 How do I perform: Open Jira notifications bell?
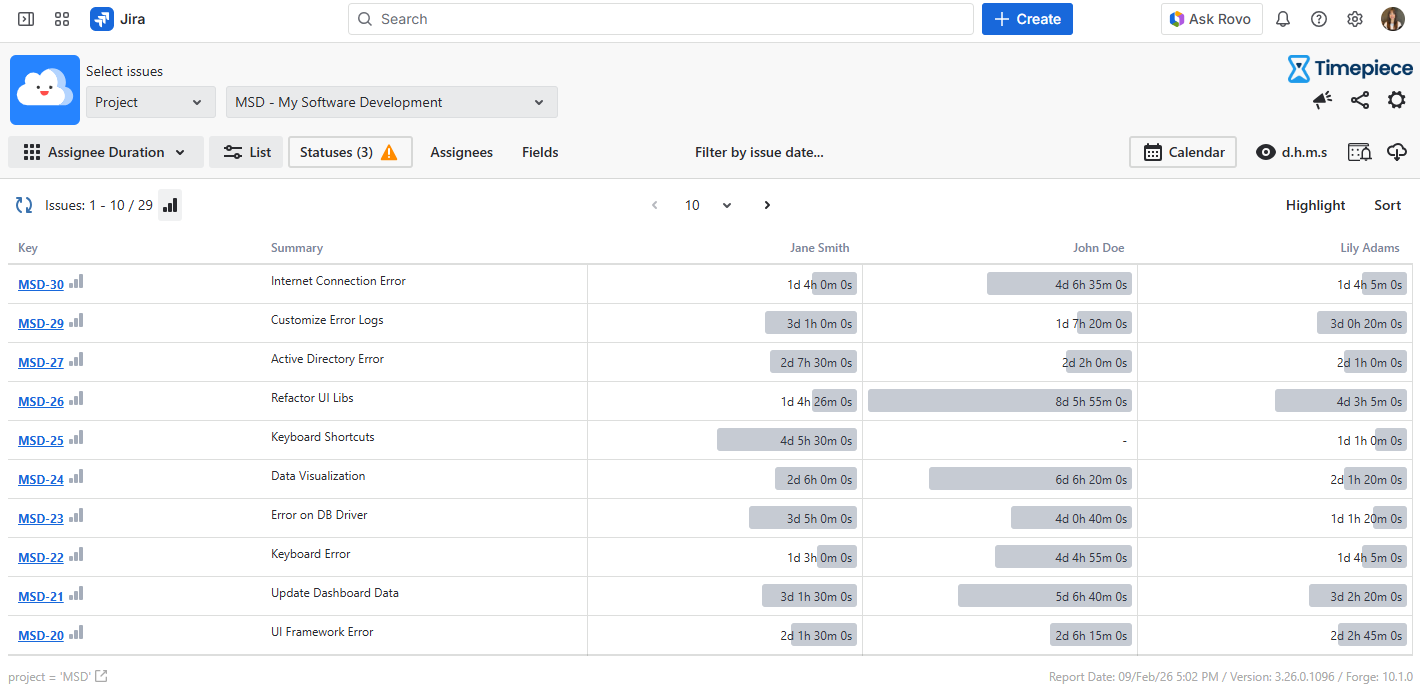pos(1283,19)
